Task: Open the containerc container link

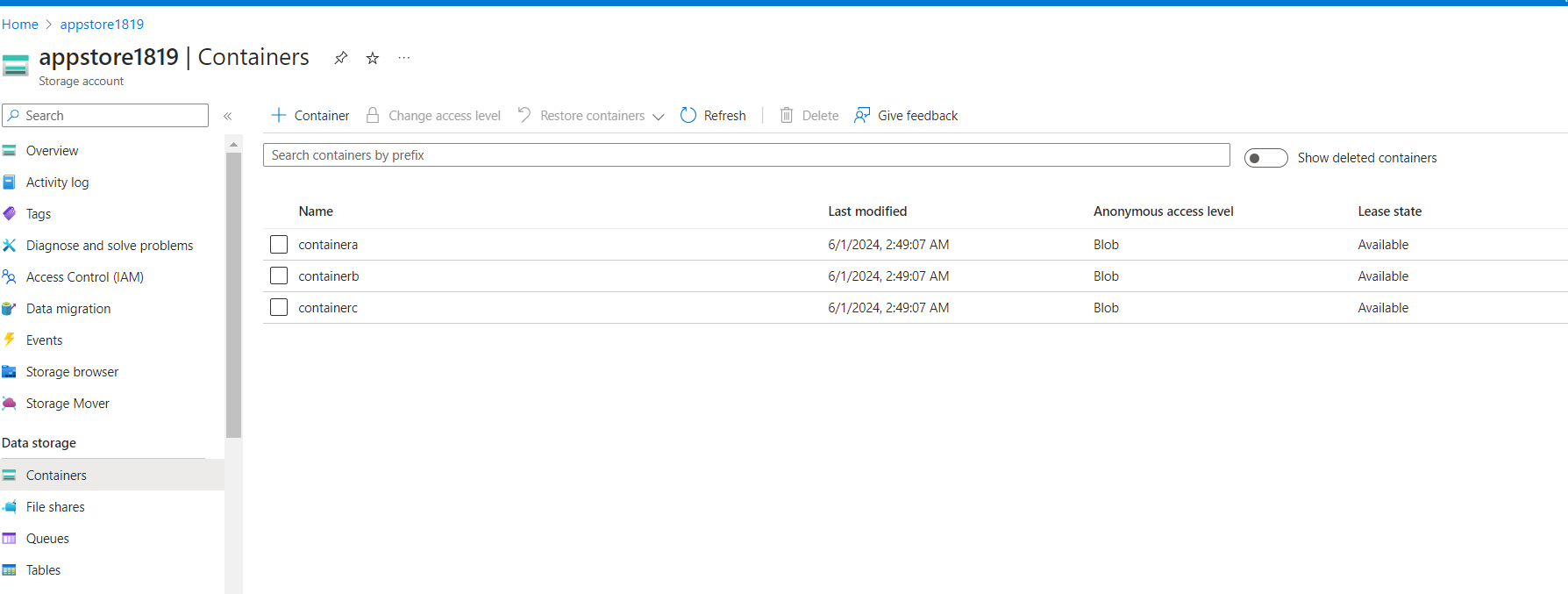Action: click(x=328, y=308)
